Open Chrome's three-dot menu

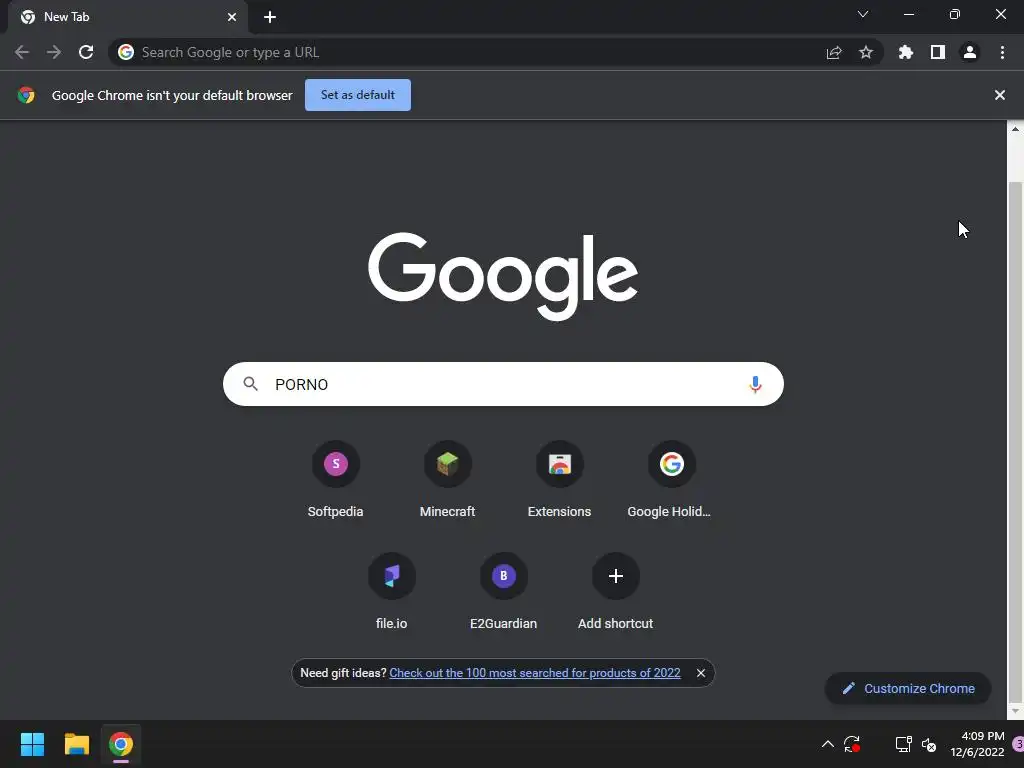click(1002, 52)
